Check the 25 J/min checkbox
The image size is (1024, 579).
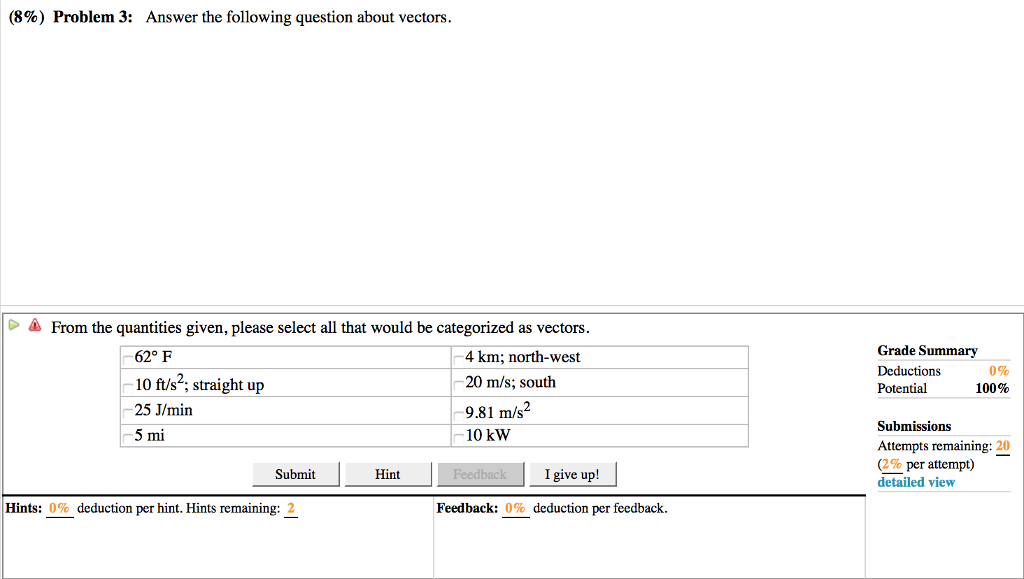coord(127,410)
